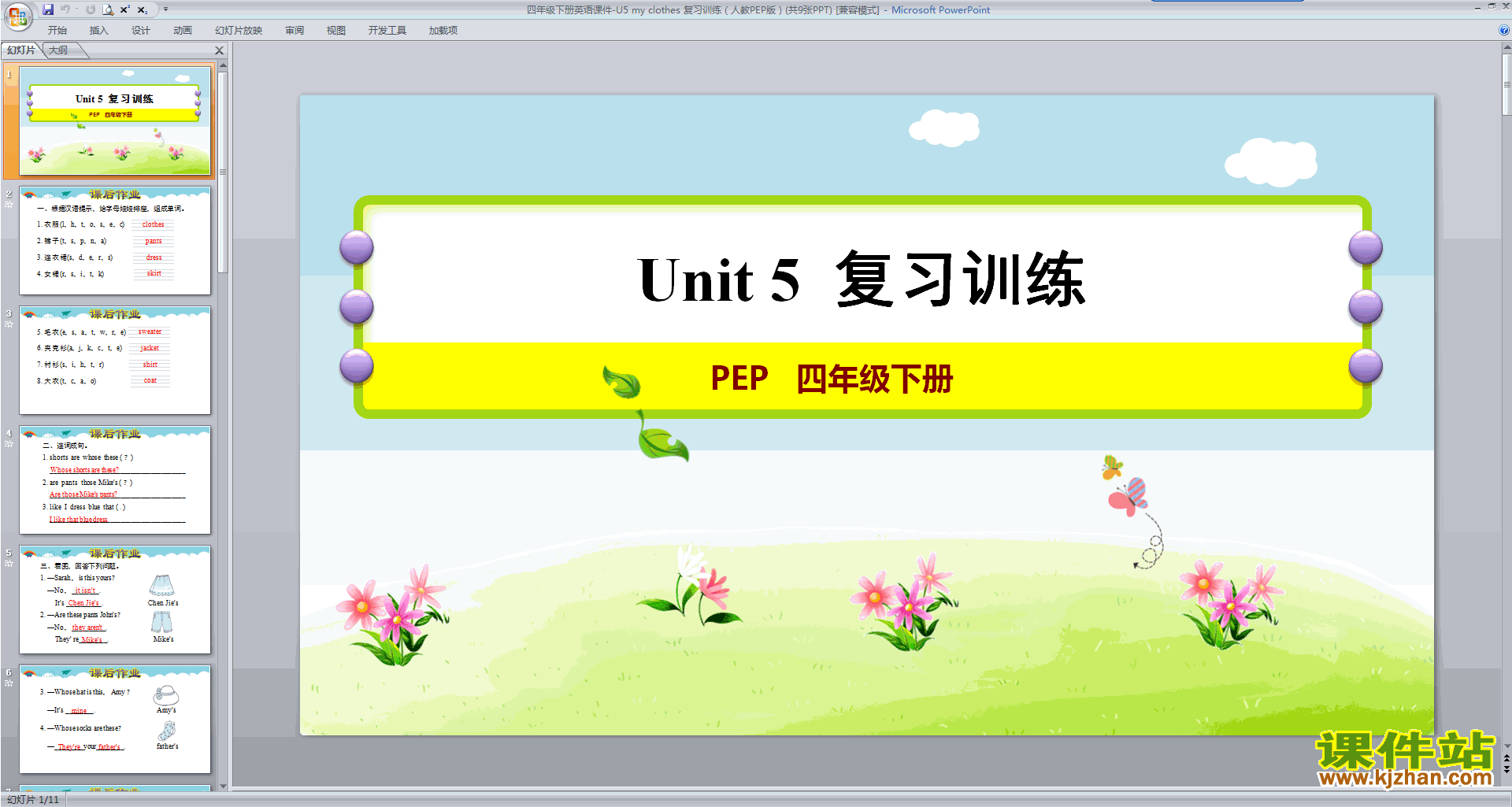Select slide 1 thumbnail Unit 5 复习训练

click(115, 120)
